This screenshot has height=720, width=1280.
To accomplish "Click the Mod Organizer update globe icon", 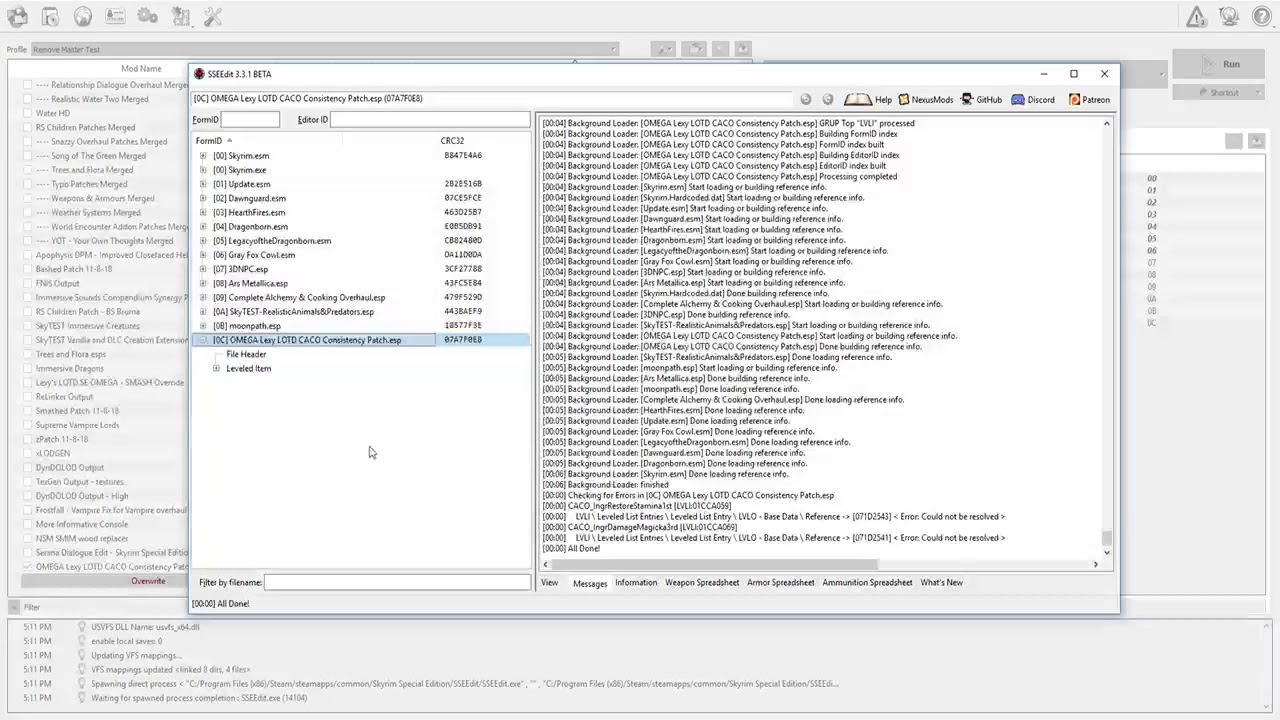I will point(1229,16).
